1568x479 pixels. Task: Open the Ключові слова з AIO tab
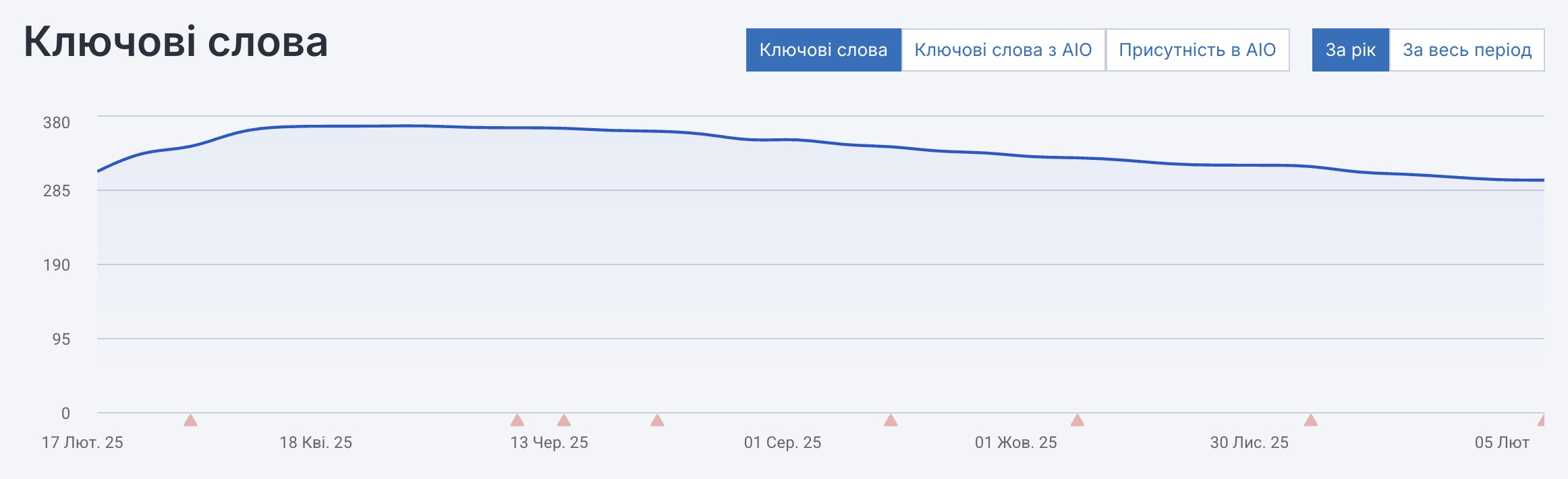[x=1003, y=50]
